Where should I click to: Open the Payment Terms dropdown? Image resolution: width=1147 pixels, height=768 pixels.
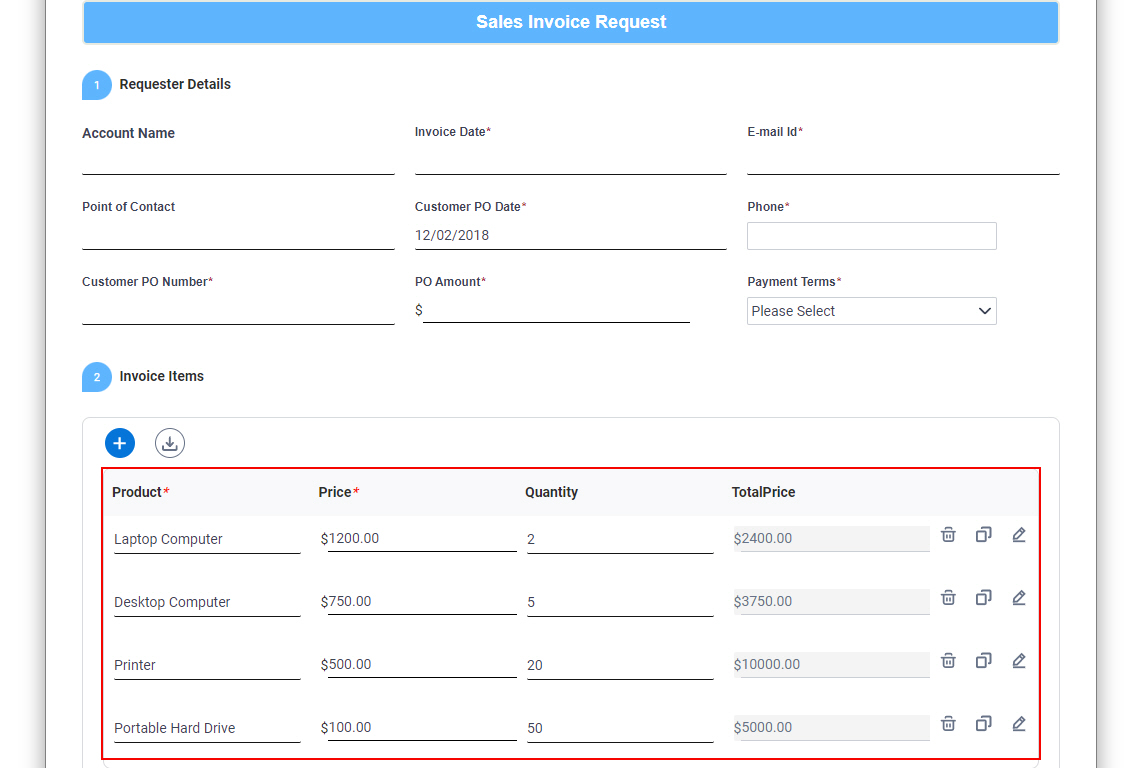(871, 311)
